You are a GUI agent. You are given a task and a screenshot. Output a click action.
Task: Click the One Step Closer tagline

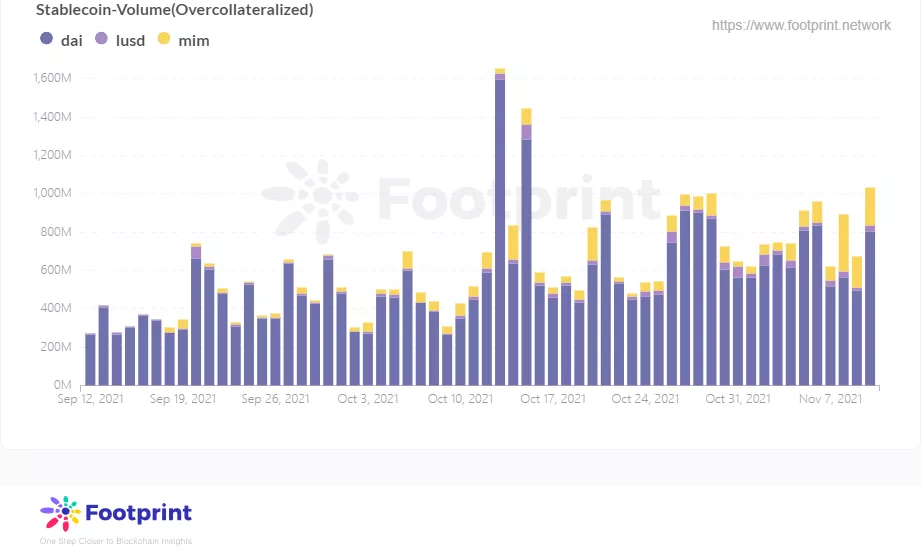[x=116, y=541]
